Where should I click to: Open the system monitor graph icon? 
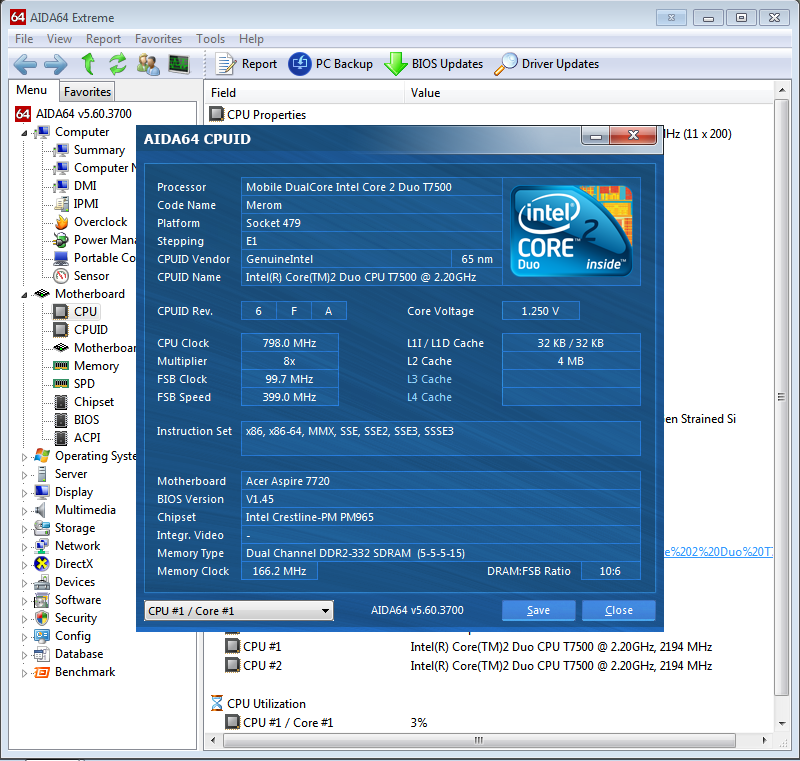[179, 64]
